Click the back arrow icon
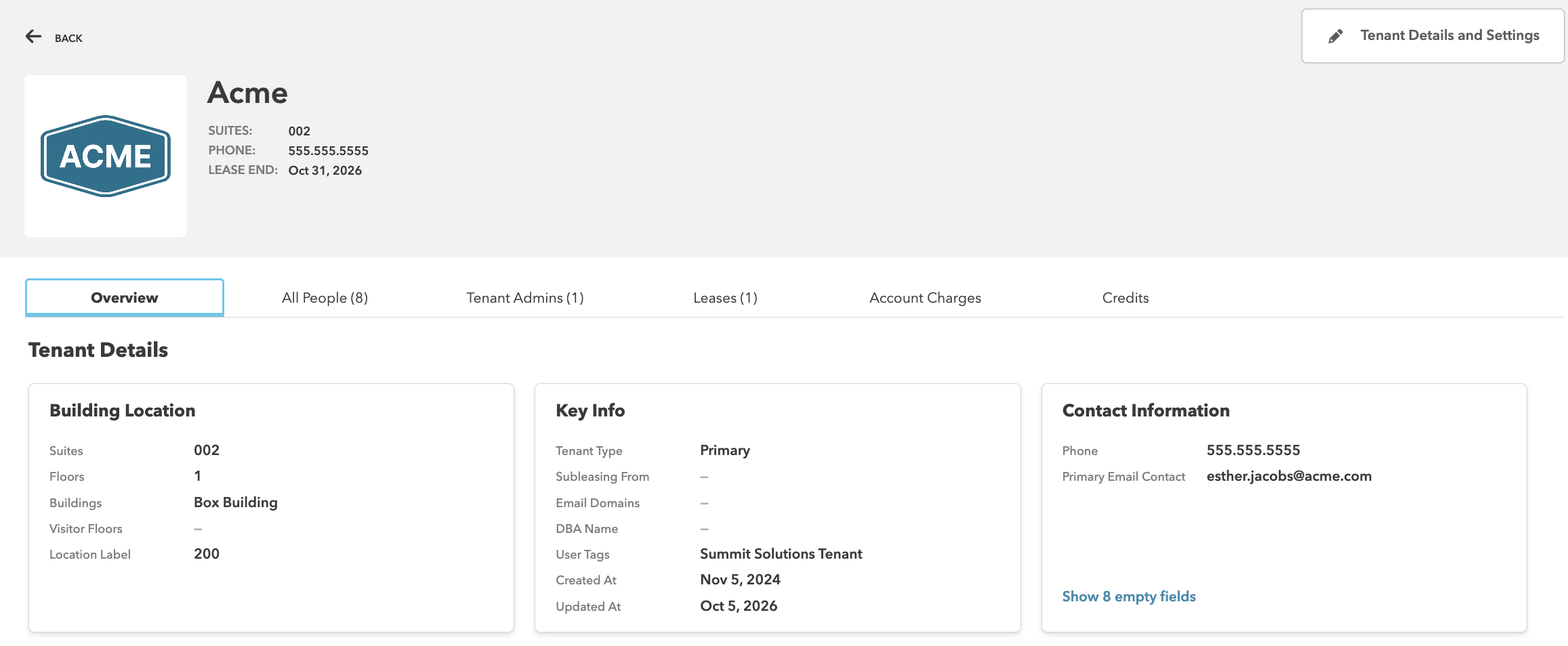 [33, 37]
